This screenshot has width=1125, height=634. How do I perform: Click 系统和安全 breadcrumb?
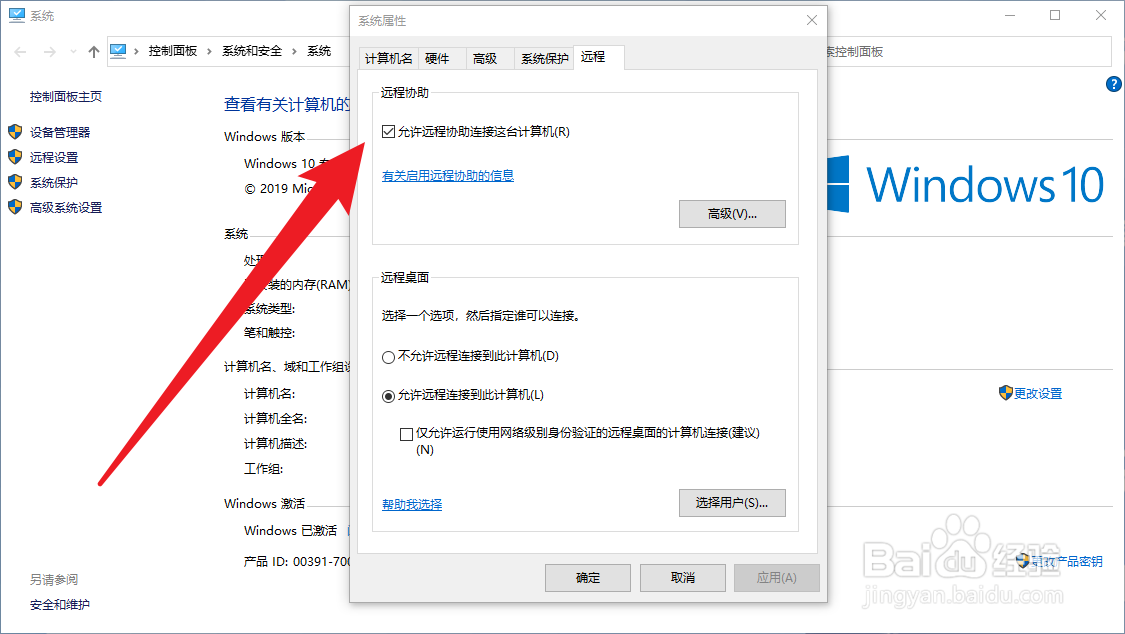point(252,51)
